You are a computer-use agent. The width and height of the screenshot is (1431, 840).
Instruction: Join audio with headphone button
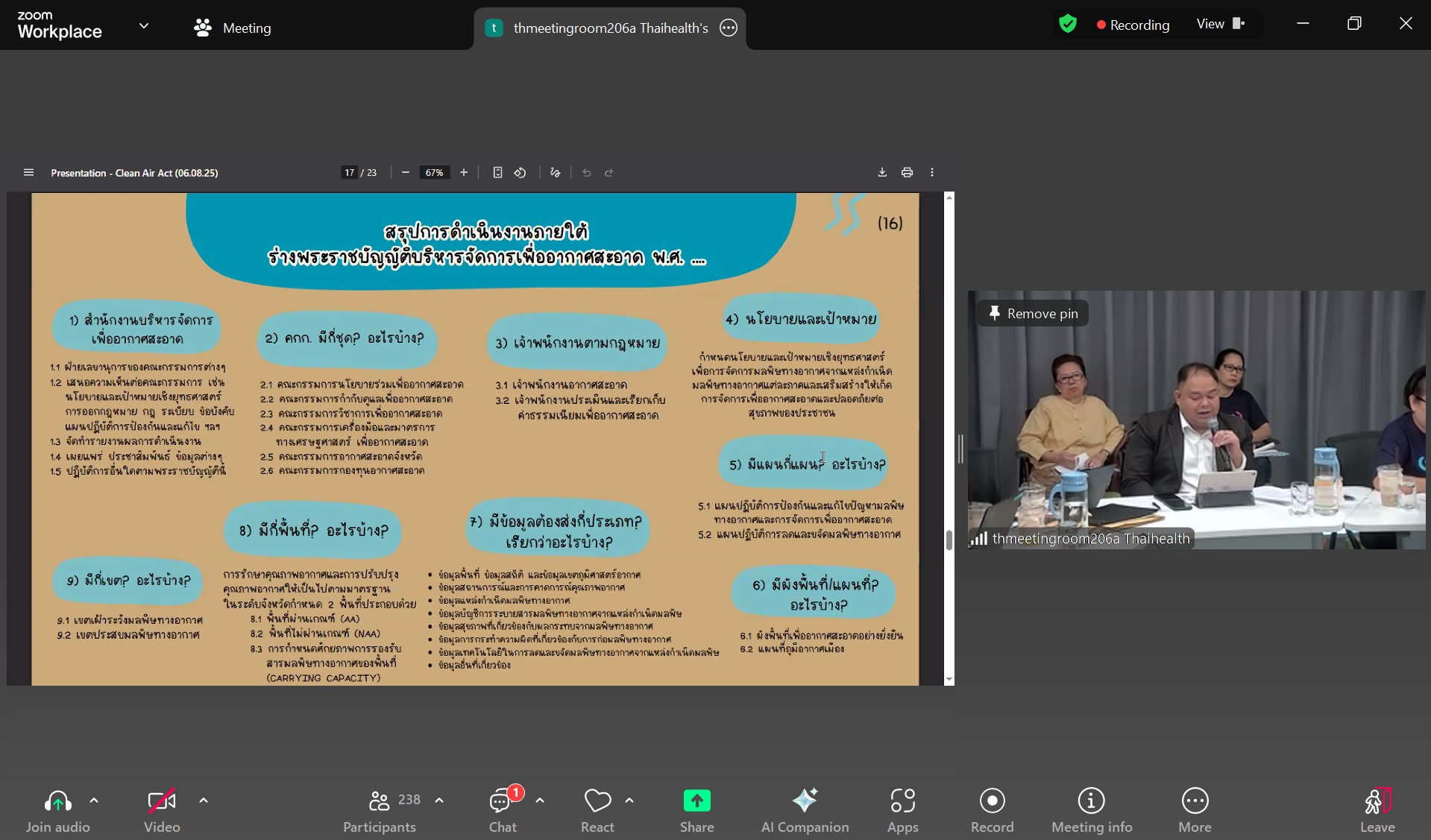(x=58, y=809)
